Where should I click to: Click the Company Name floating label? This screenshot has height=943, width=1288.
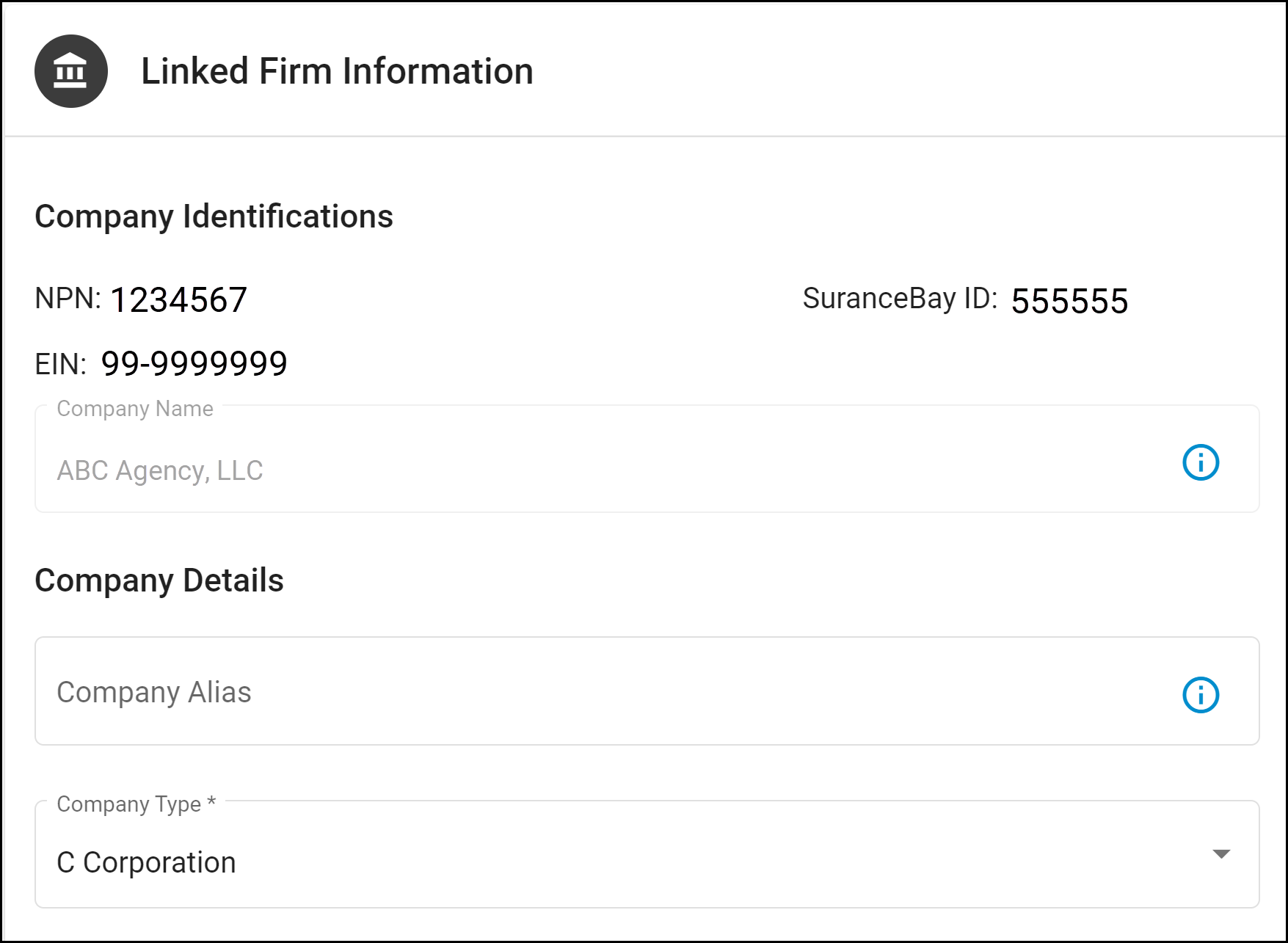135,409
